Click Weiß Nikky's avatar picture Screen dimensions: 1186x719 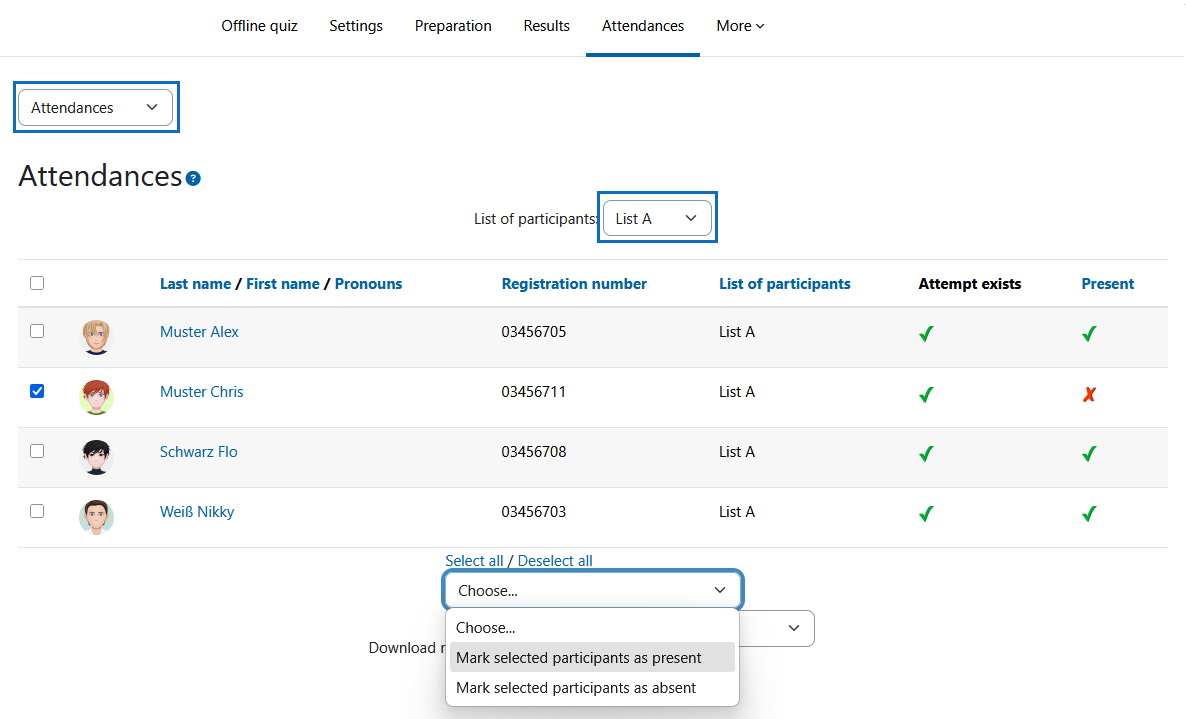(96, 517)
